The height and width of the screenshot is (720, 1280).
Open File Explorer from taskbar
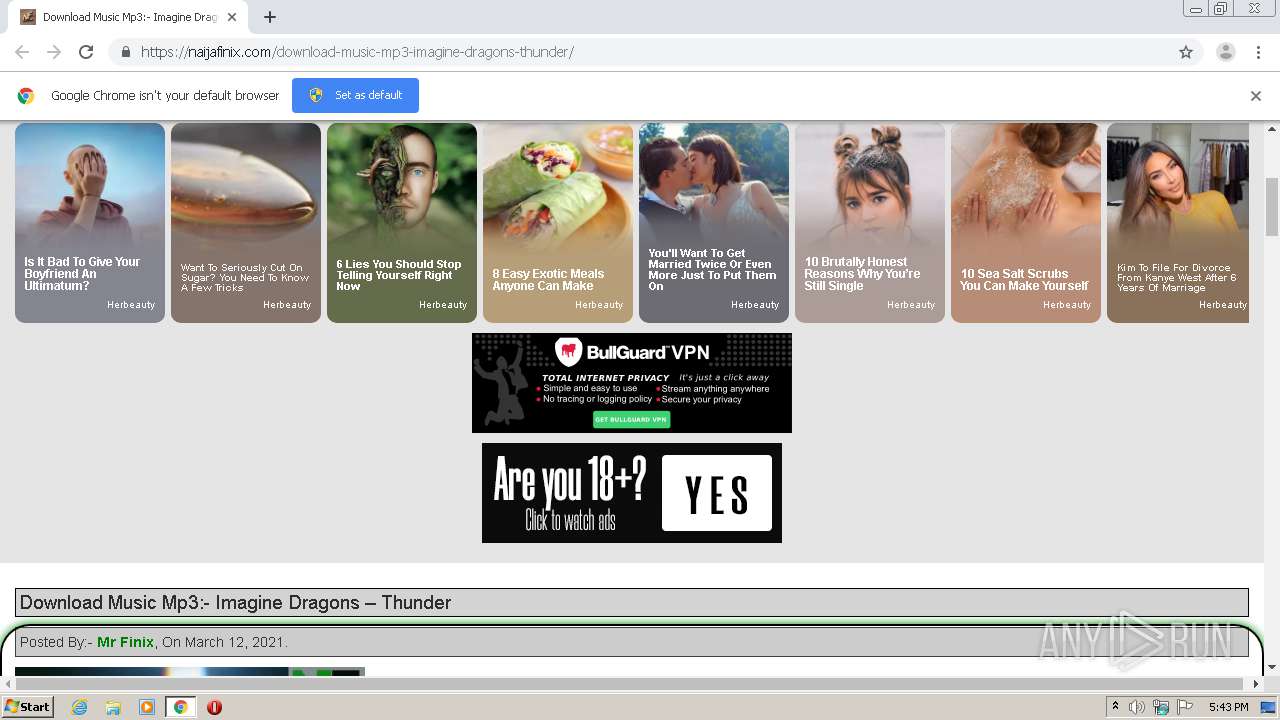click(x=113, y=707)
